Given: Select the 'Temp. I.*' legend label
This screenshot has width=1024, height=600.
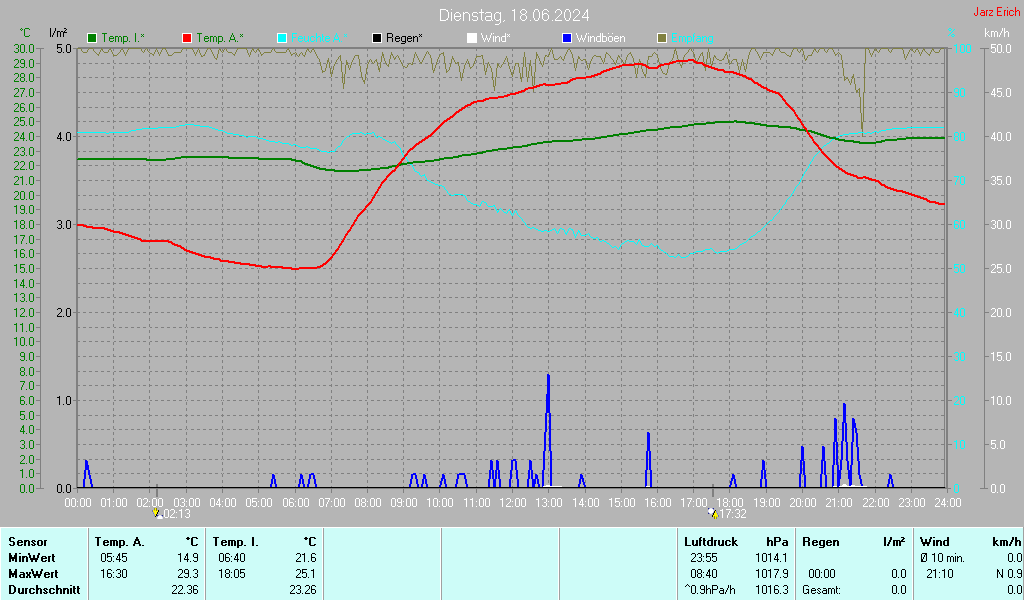Looking at the screenshot, I should (x=123, y=39).
